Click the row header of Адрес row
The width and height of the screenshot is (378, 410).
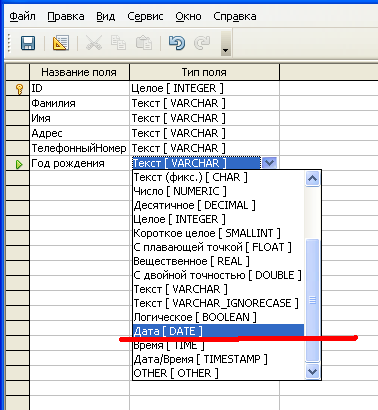click(x=17, y=133)
